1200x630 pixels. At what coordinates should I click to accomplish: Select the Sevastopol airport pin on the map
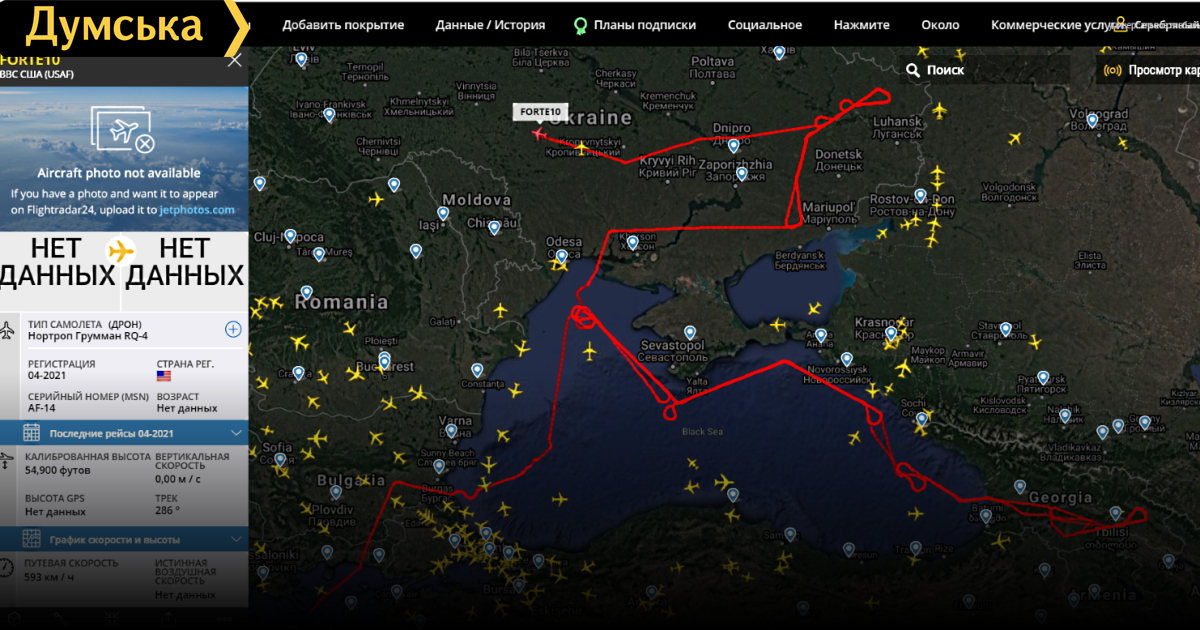[x=689, y=332]
